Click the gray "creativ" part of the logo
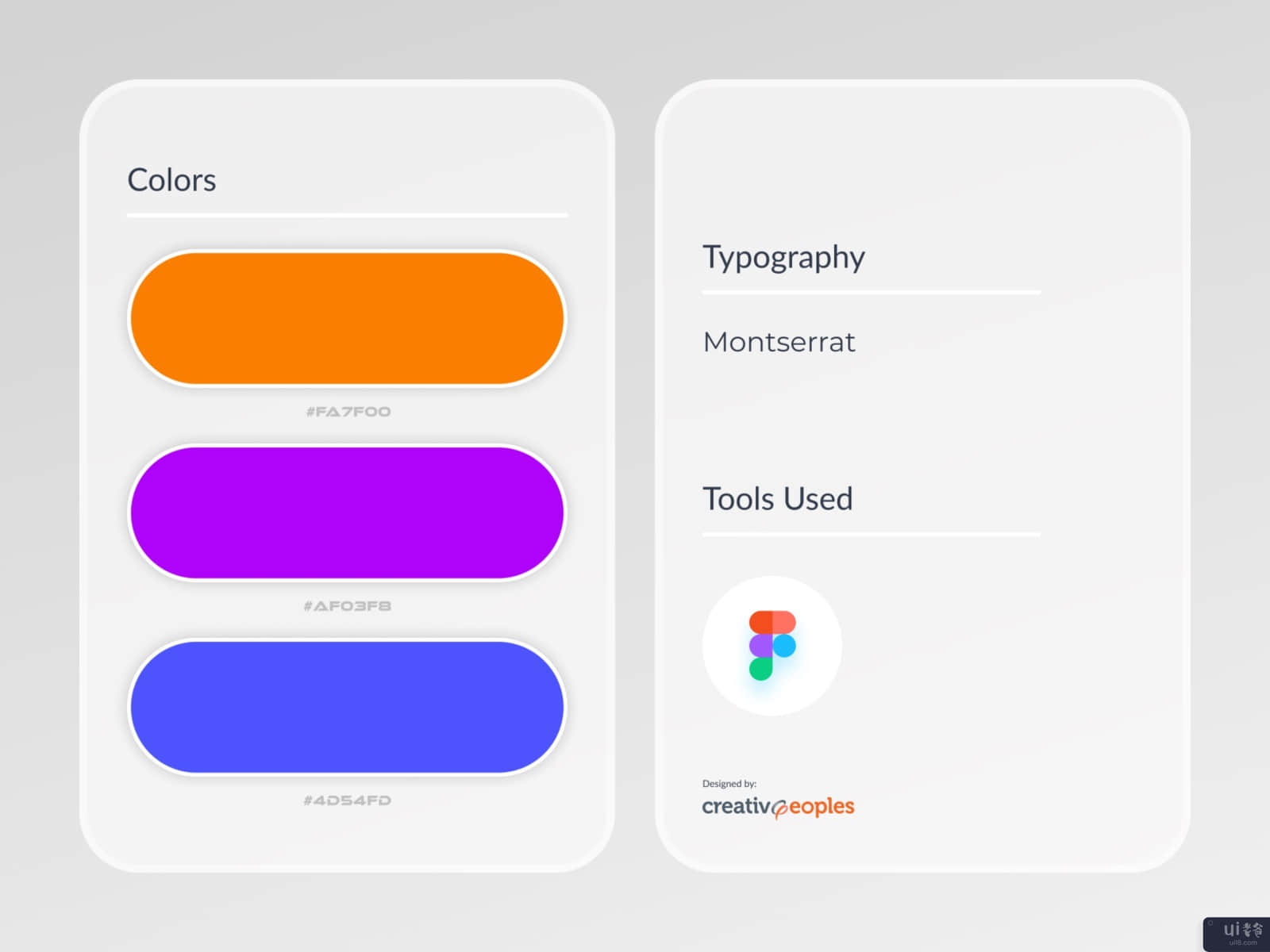The width and height of the screenshot is (1270, 952). pos(735,807)
